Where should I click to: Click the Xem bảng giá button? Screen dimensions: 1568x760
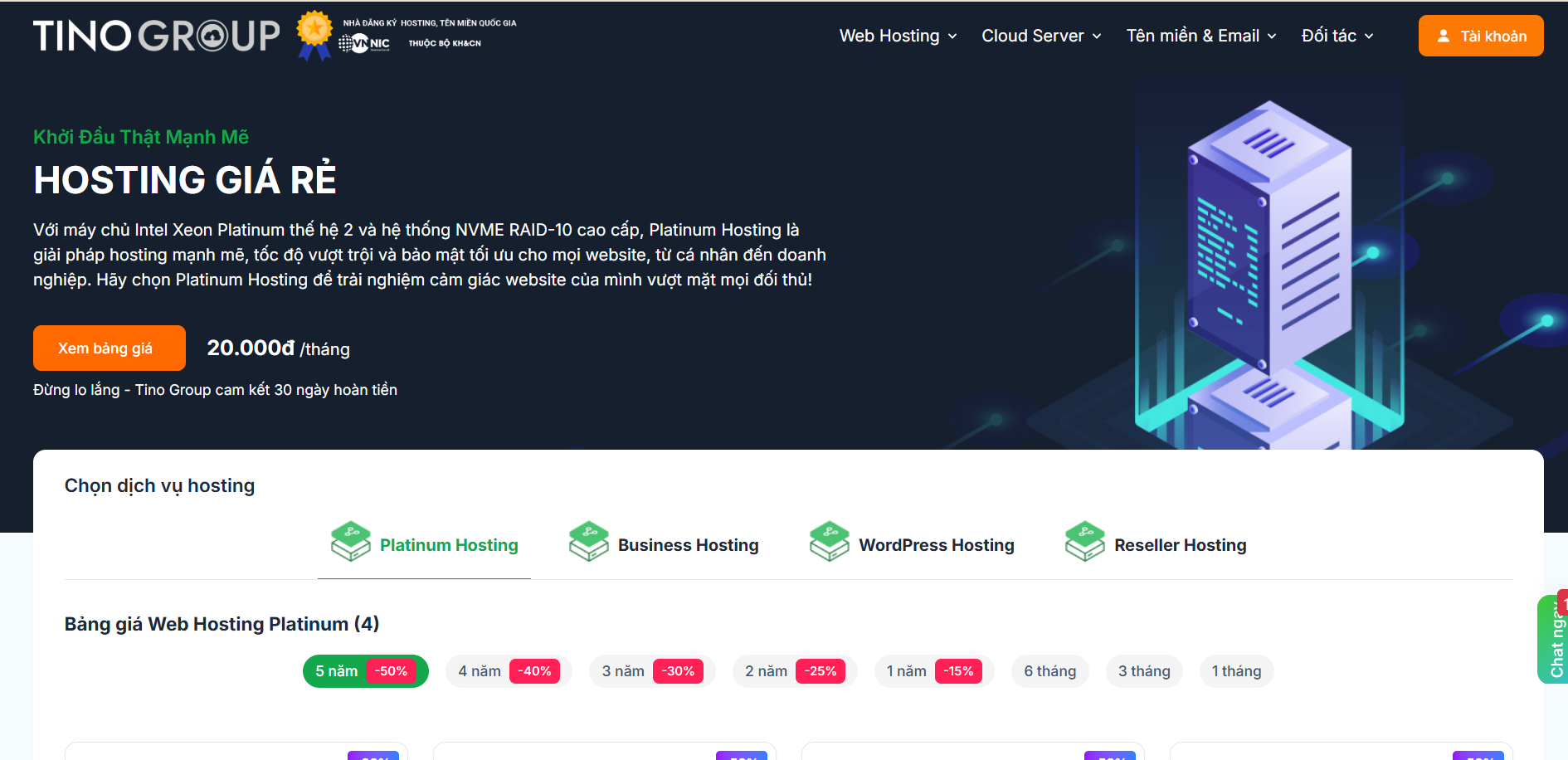tap(109, 348)
